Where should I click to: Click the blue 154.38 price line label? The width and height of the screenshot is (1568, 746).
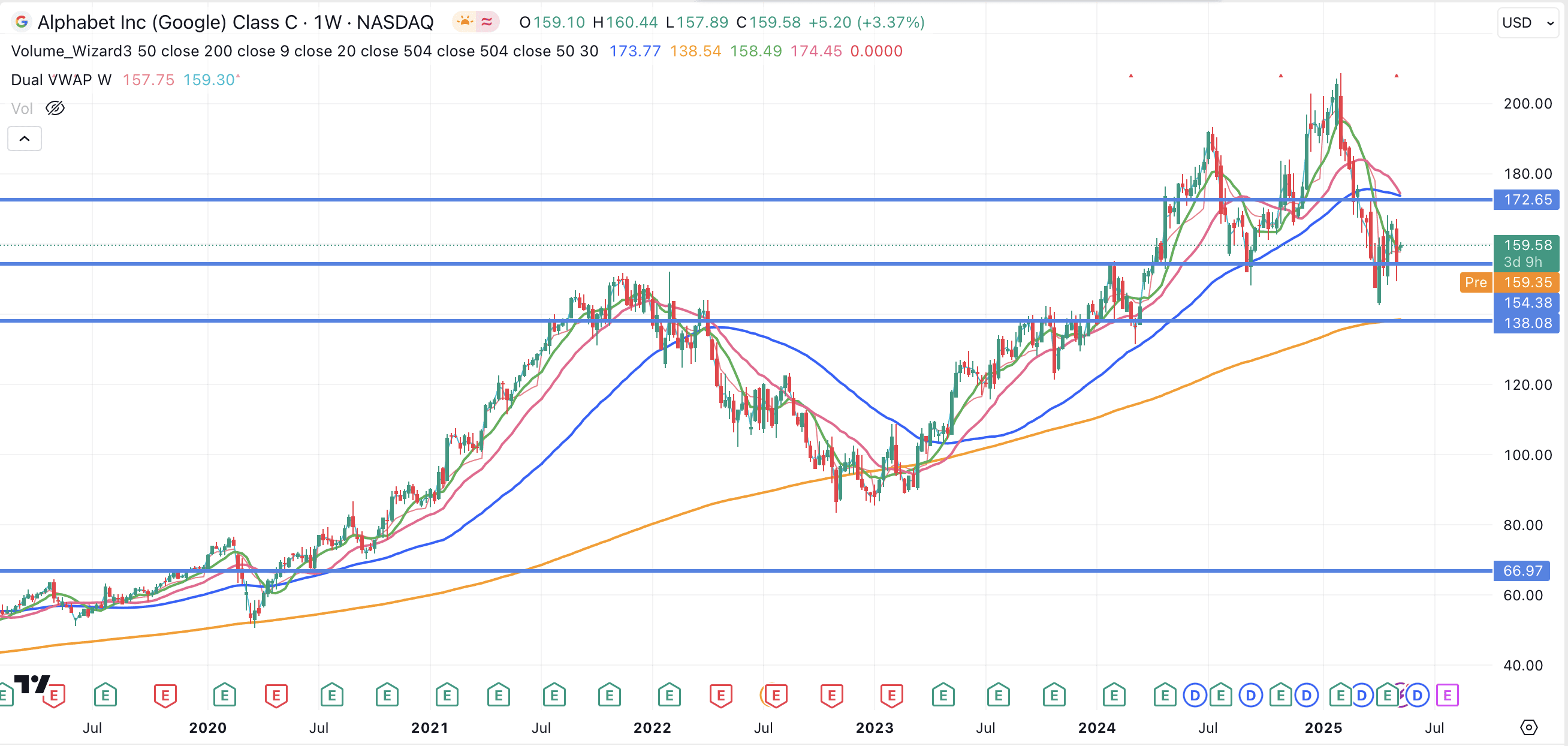tap(1527, 302)
